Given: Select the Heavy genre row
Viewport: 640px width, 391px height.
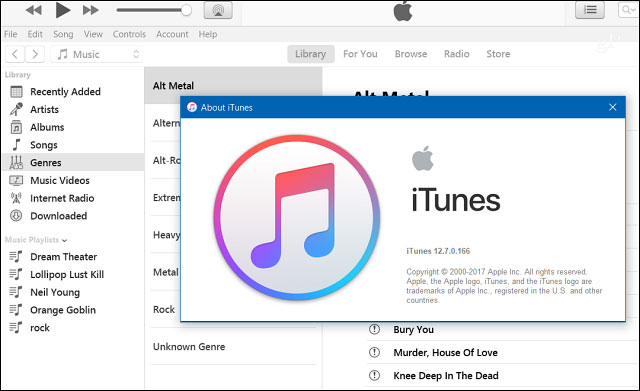Looking at the screenshot, I should point(166,235).
